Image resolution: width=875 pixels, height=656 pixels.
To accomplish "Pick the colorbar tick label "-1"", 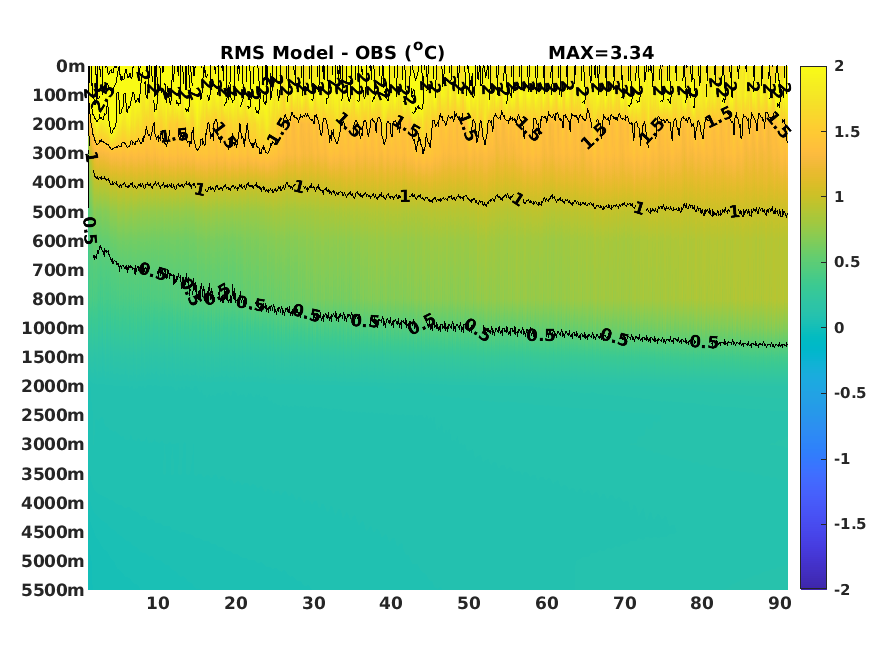I will click(842, 459).
